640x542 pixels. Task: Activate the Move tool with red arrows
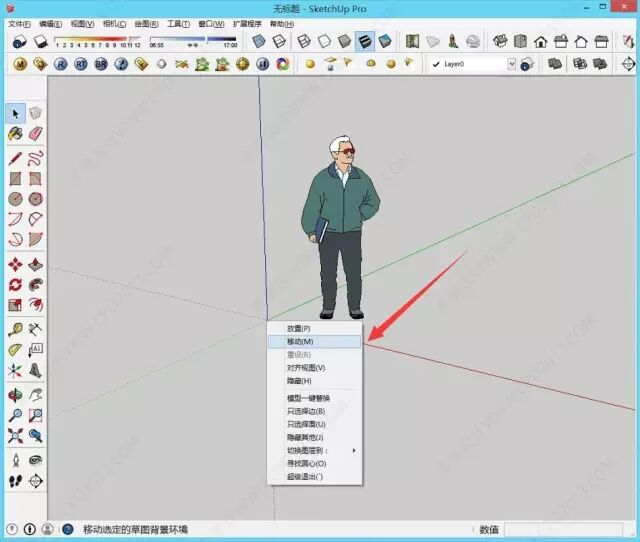tap(16, 264)
